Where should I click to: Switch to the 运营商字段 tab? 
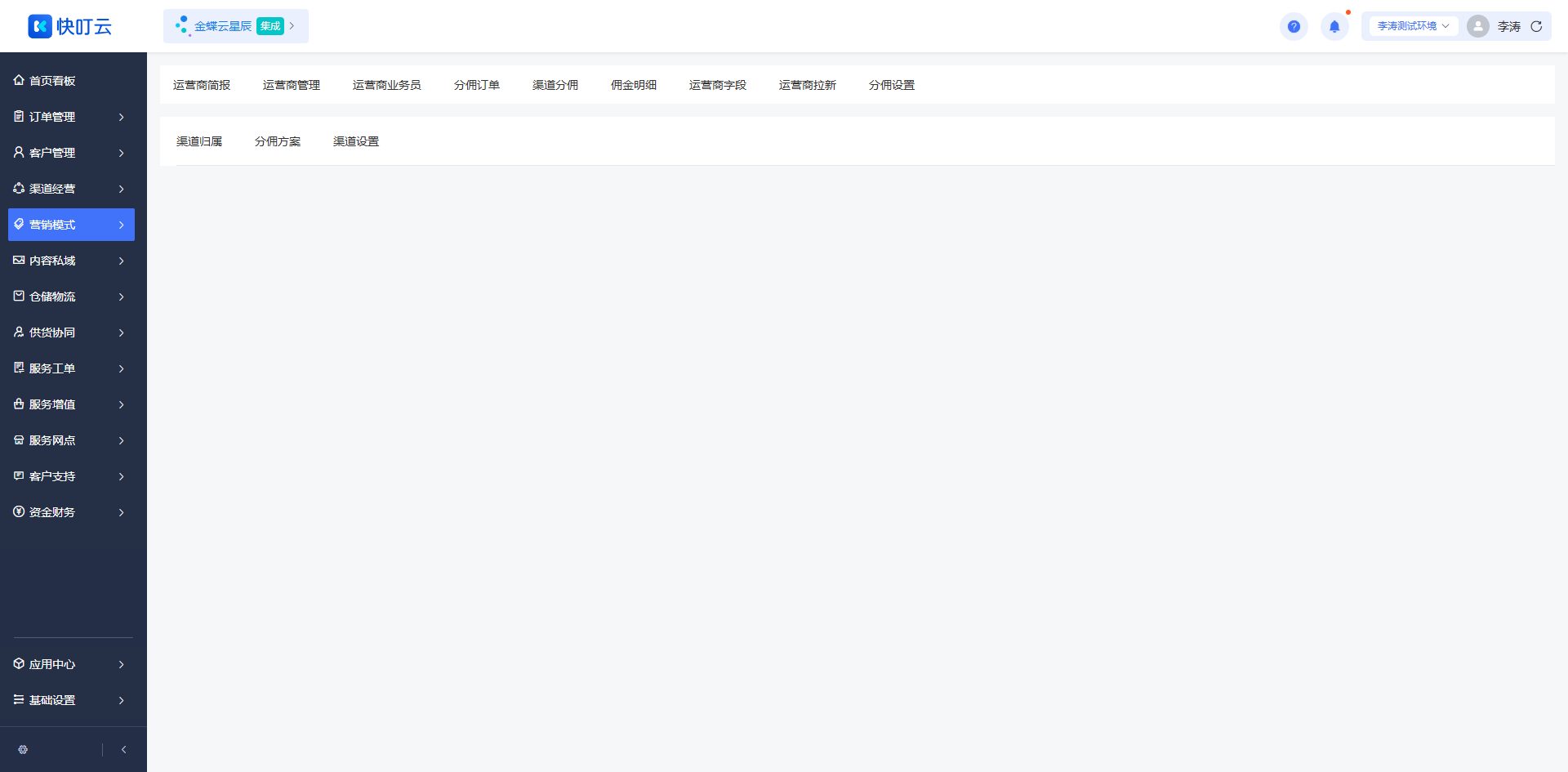[718, 85]
